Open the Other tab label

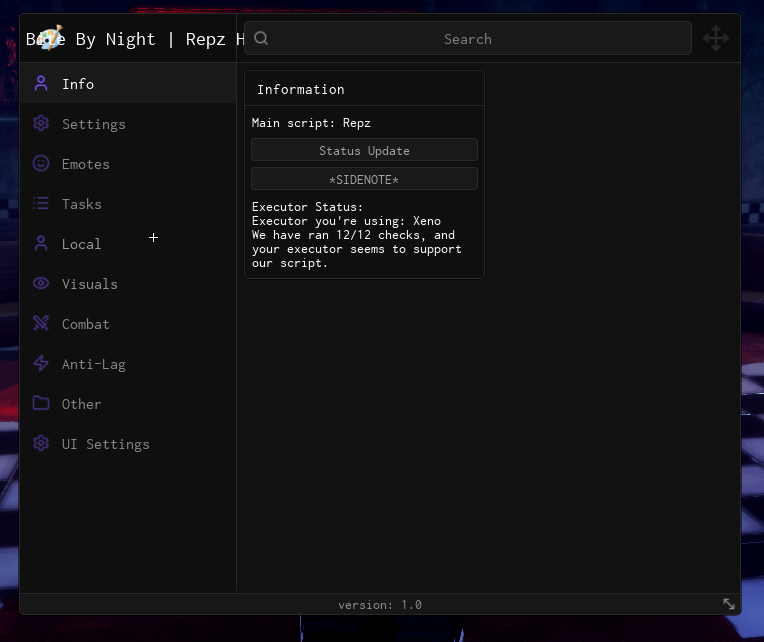click(81, 404)
